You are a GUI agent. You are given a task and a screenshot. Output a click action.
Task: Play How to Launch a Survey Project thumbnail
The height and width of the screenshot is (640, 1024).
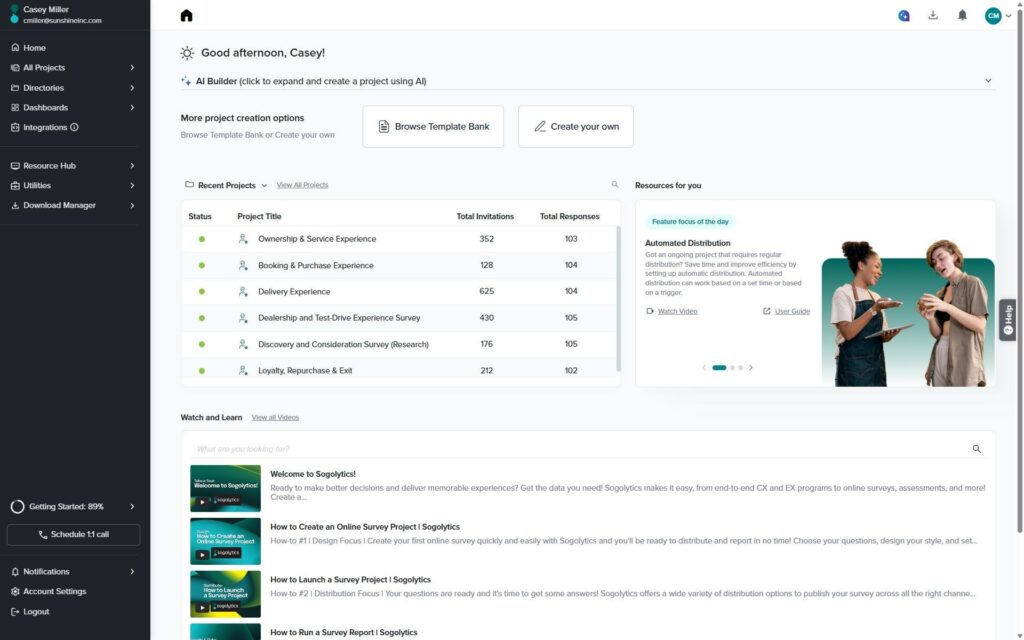tap(225, 594)
